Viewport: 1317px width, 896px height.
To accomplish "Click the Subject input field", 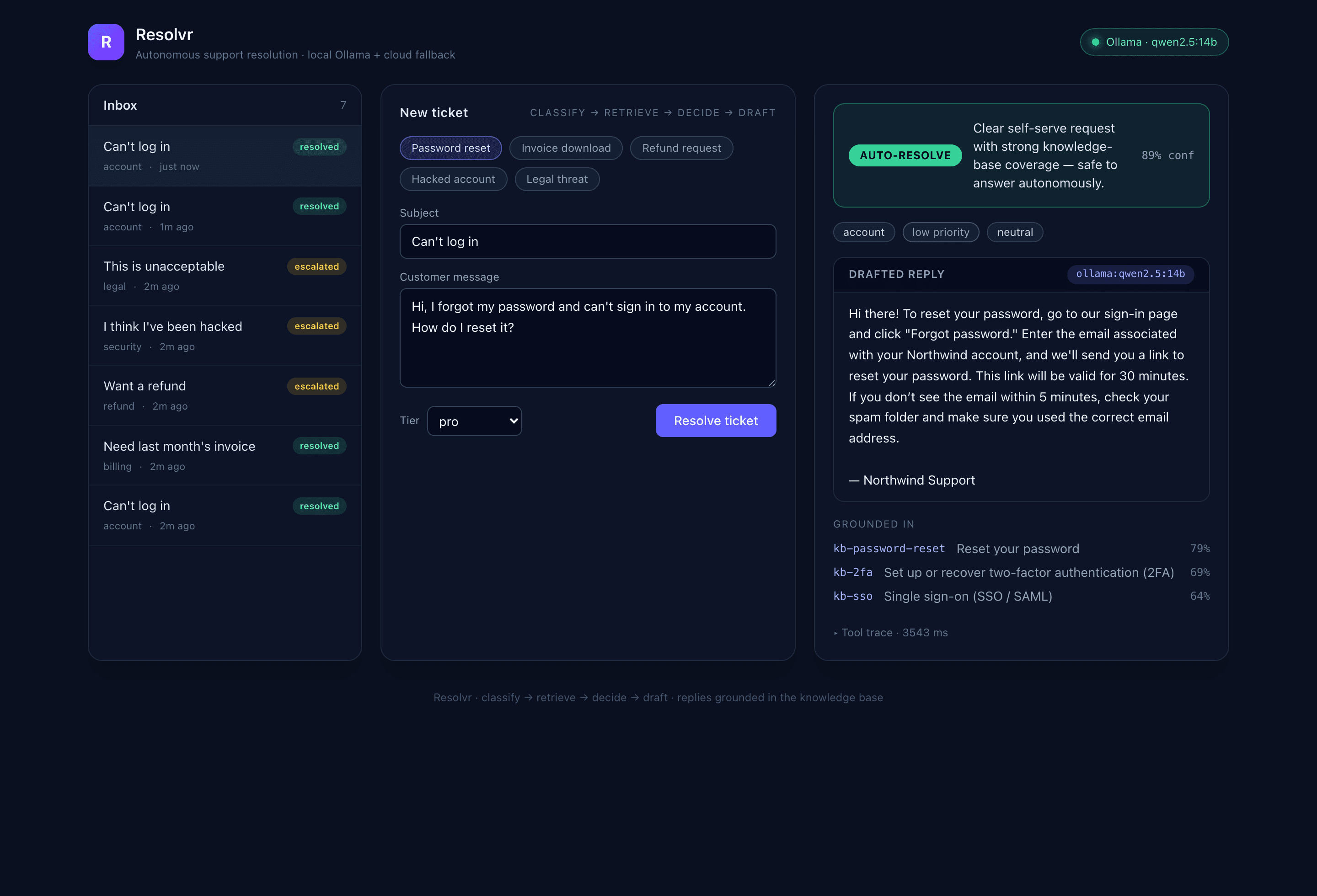I will 588,241.
